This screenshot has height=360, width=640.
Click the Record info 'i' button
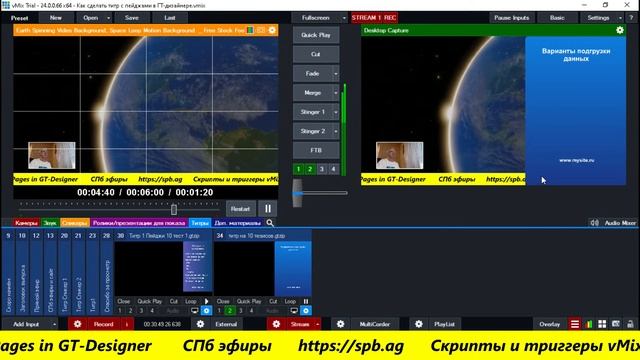[x=127, y=324]
